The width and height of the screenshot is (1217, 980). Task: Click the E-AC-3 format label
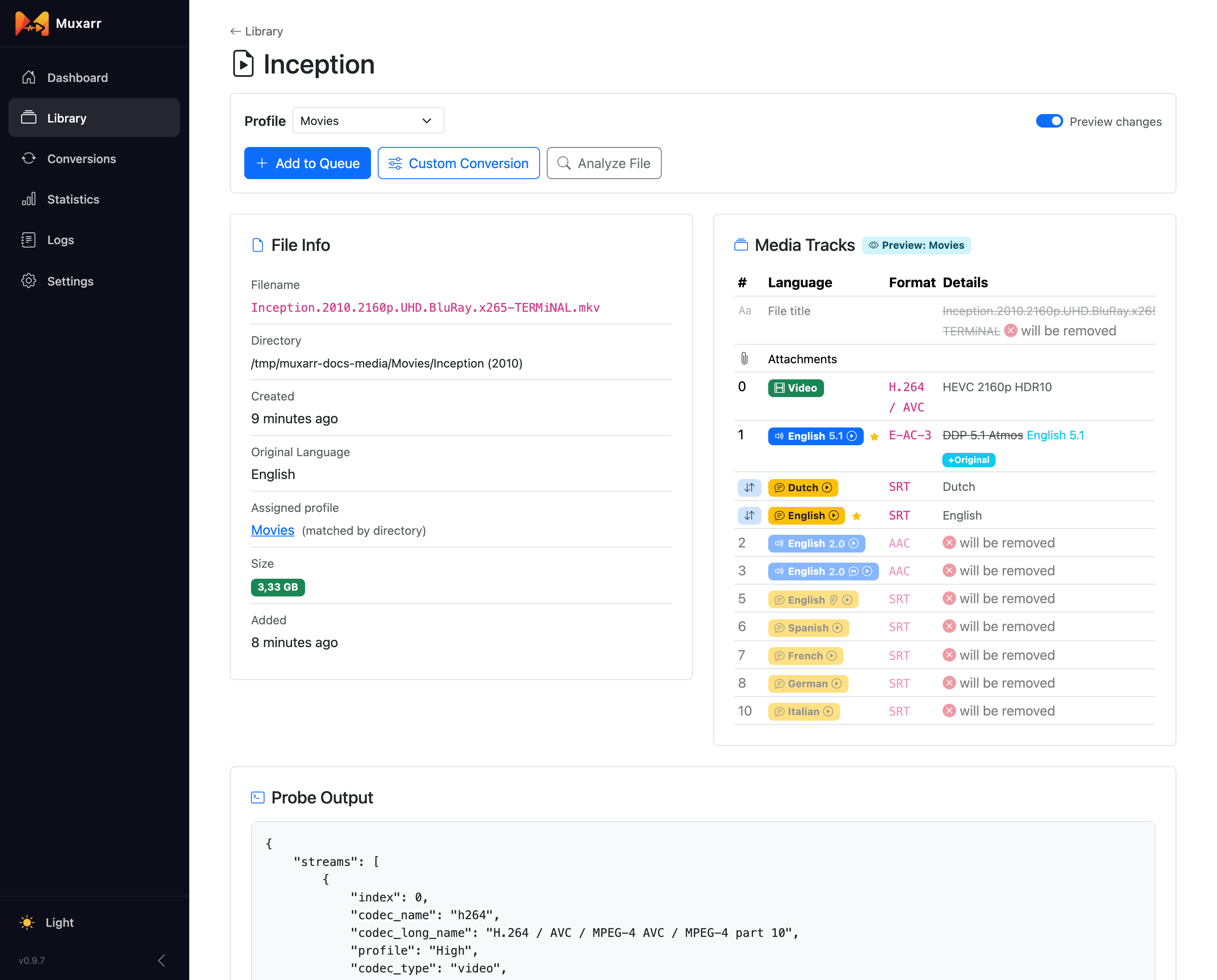[x=910, y=435]
